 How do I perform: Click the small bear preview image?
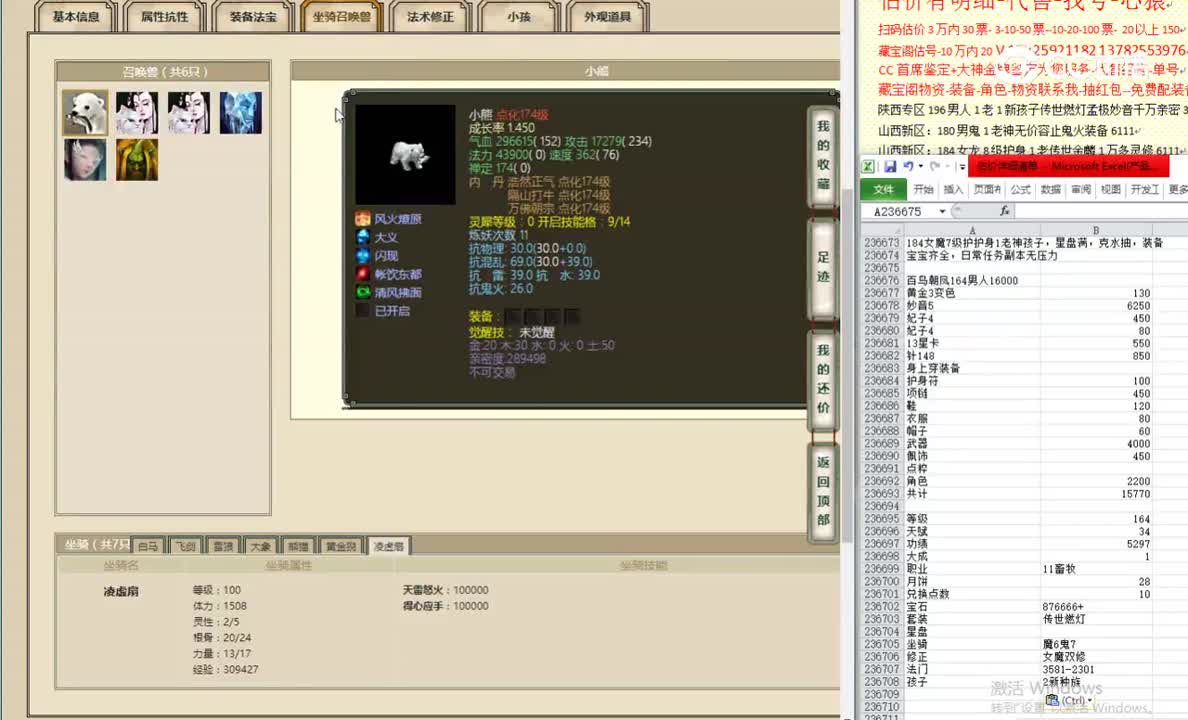pos(405,155)
